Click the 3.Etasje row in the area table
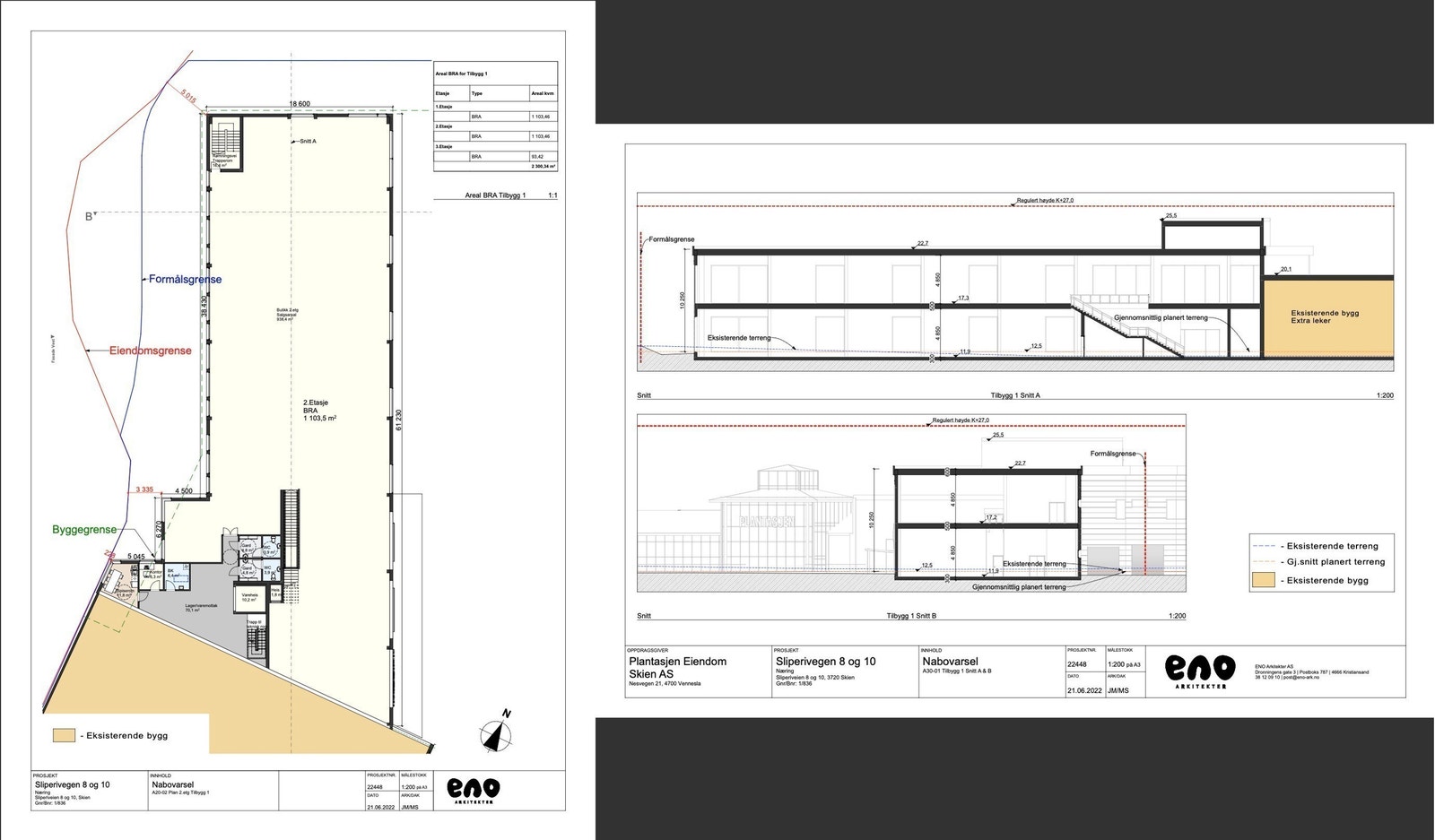Image resolution: width=1435 pixels, height=840 pixels. (495, 146)
